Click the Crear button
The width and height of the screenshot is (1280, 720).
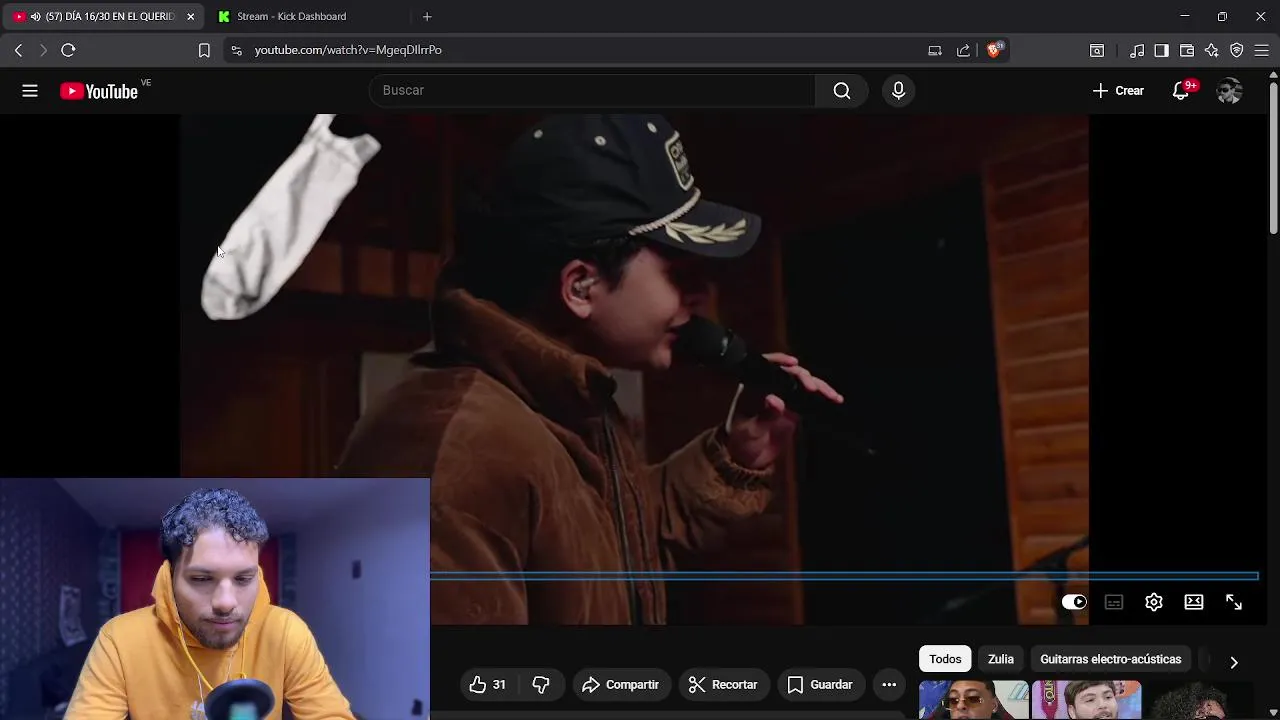click(x=1118, y=91)
